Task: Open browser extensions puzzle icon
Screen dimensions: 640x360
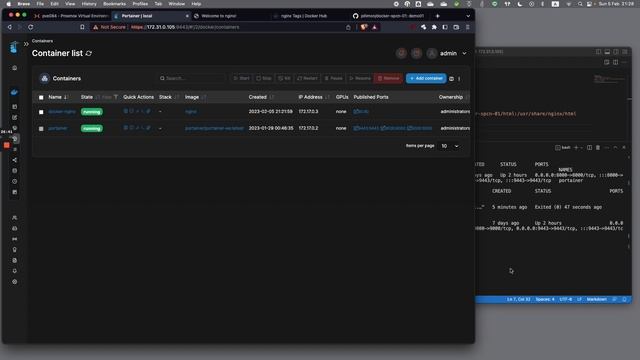Action: point(434,27)
